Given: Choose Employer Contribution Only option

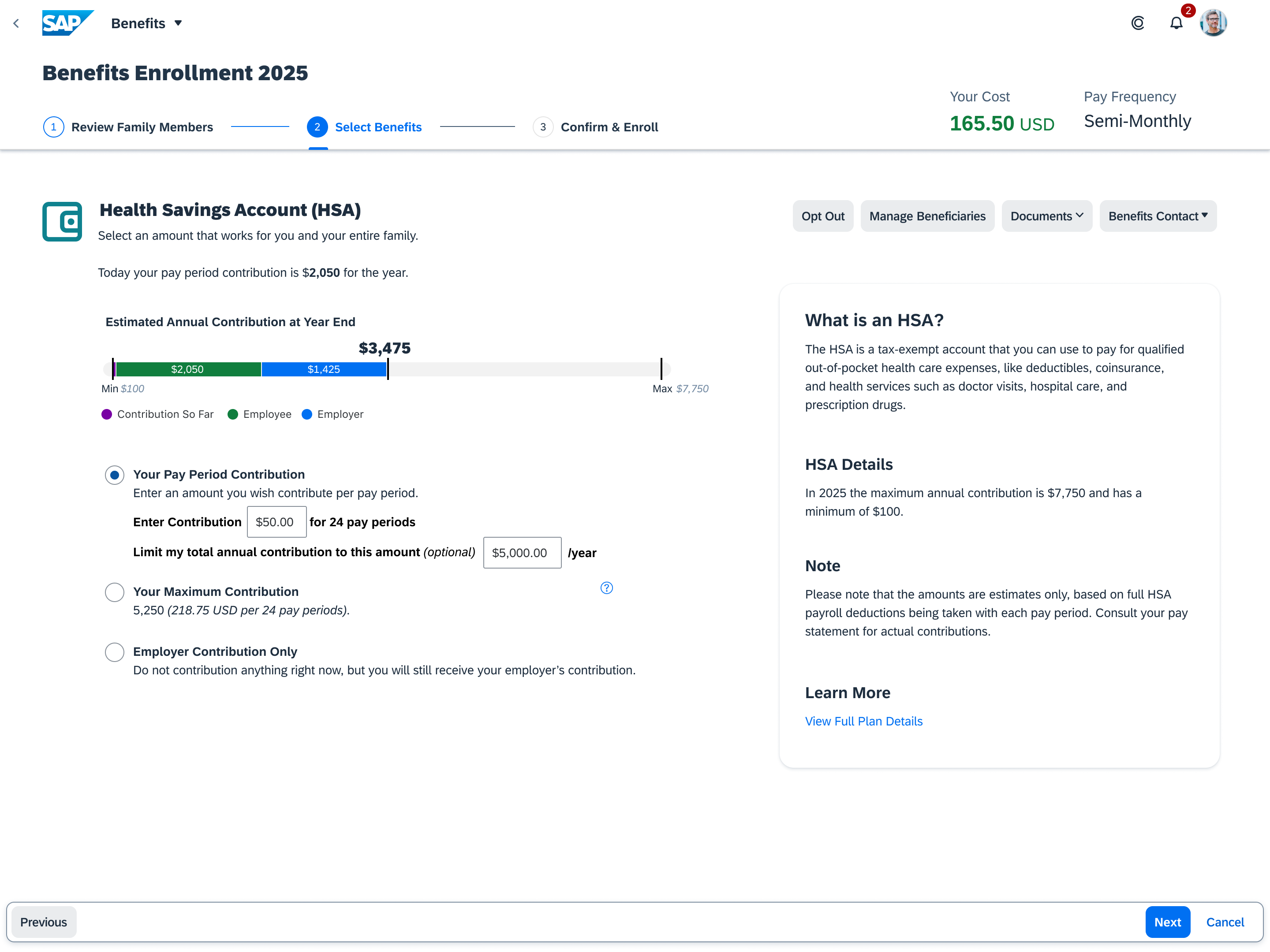Looking at the screenshot, I should [115, 652].
